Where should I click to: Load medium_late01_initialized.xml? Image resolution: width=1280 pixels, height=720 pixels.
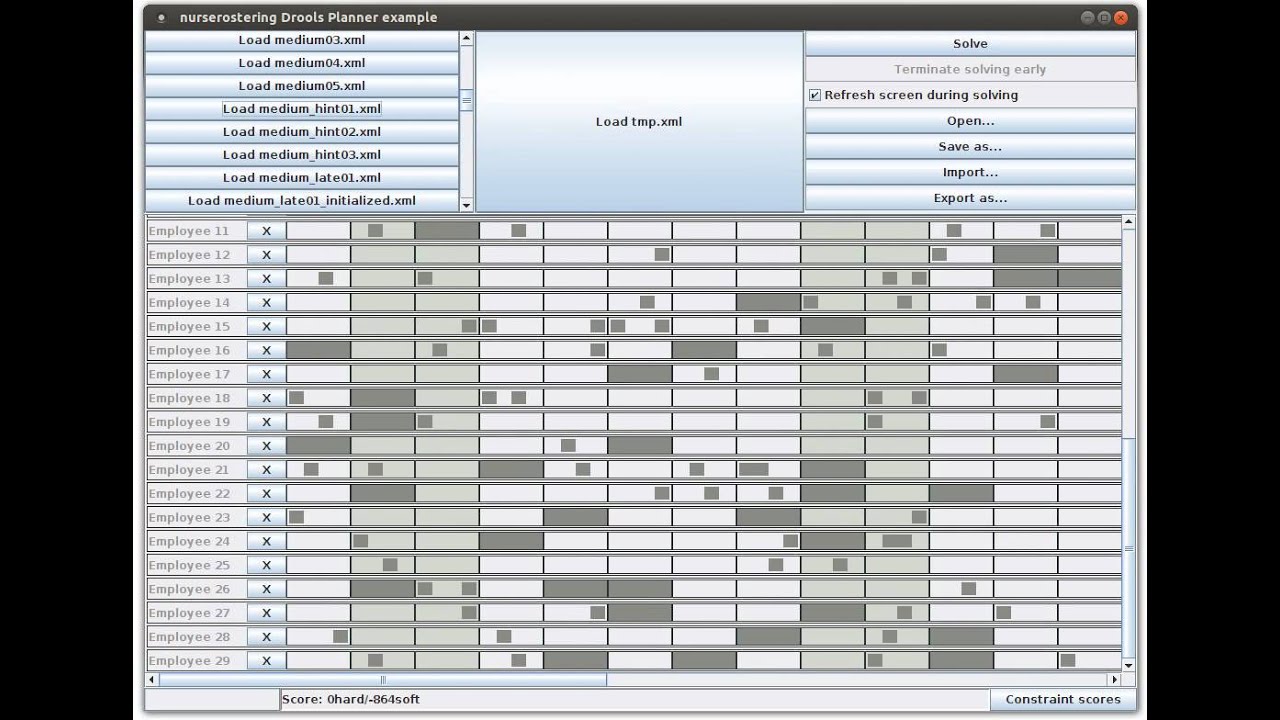(302, 201)
